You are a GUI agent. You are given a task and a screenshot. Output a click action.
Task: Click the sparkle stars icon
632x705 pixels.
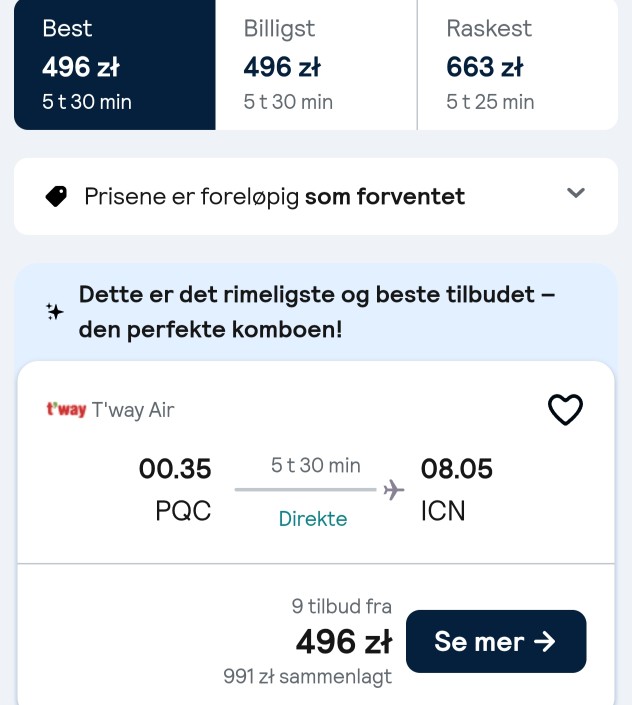coord(54,312)
